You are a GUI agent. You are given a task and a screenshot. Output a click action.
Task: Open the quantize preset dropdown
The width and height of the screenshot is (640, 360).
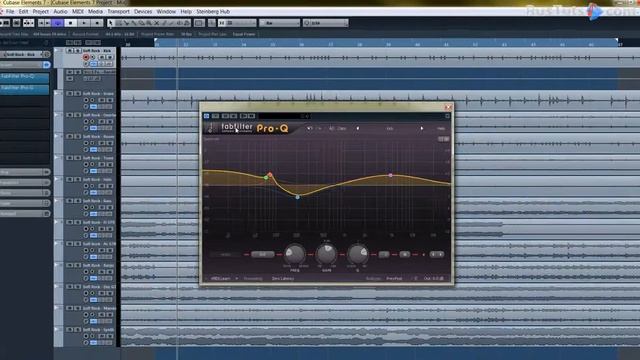(x=326, y=23)
